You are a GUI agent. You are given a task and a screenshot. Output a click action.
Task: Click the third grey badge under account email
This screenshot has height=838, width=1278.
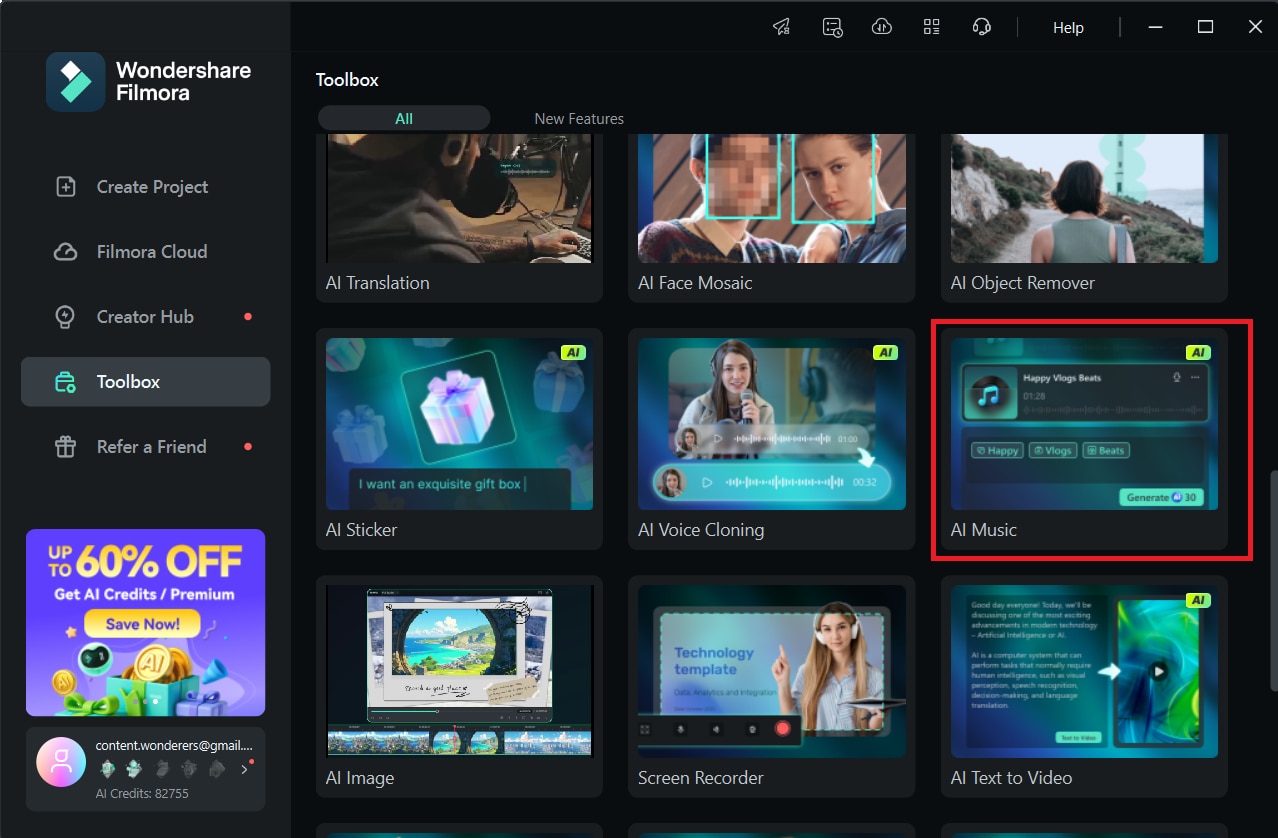click(163, 769)
